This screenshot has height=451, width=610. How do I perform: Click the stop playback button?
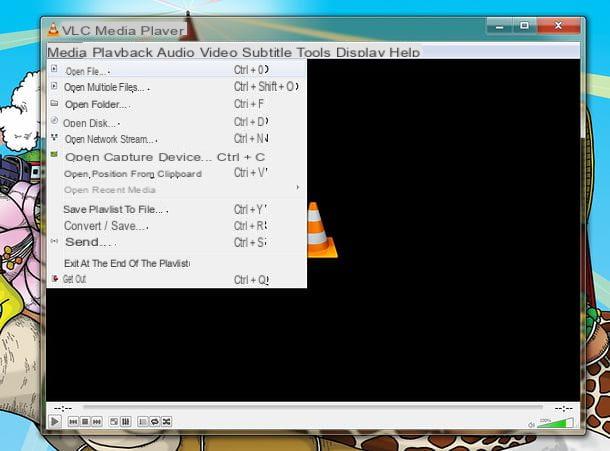(x=85, y=421)
